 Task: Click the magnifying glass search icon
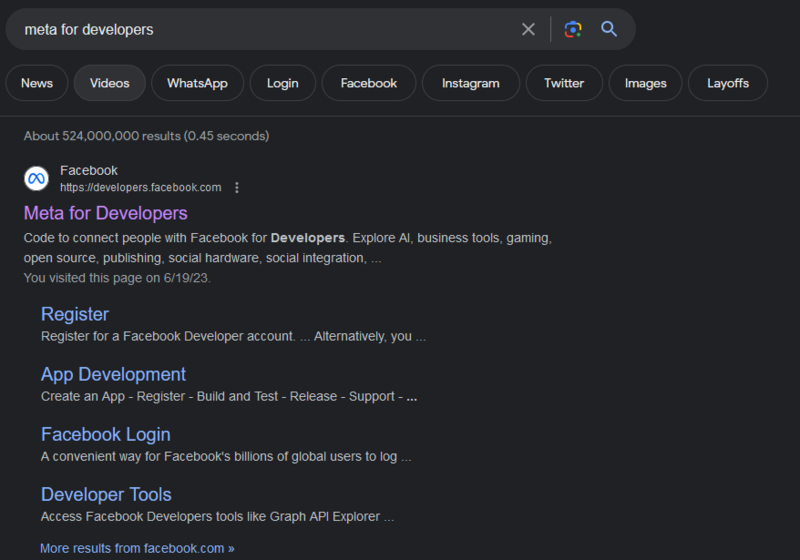click(609, 29)
